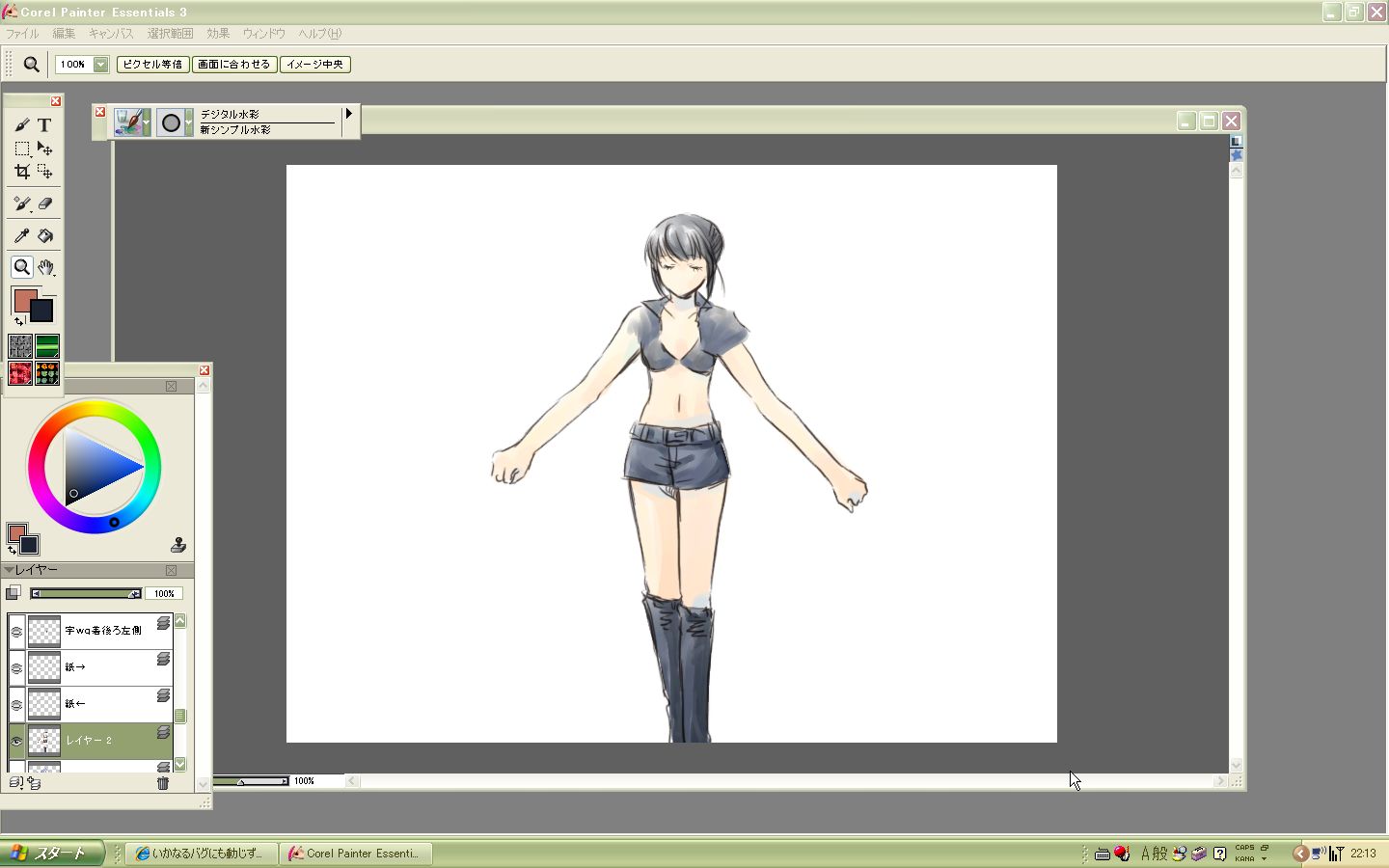Open the 選択範囲 menu
Viewport: 1389px width, 868px height.
[170, 34]
